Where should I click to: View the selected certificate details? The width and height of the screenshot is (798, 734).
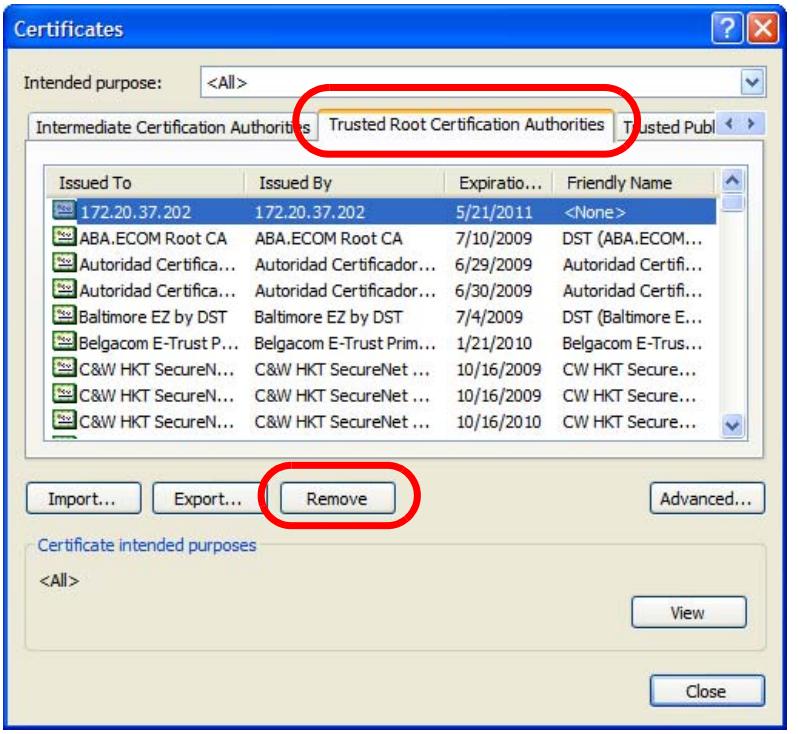point(689,612)
